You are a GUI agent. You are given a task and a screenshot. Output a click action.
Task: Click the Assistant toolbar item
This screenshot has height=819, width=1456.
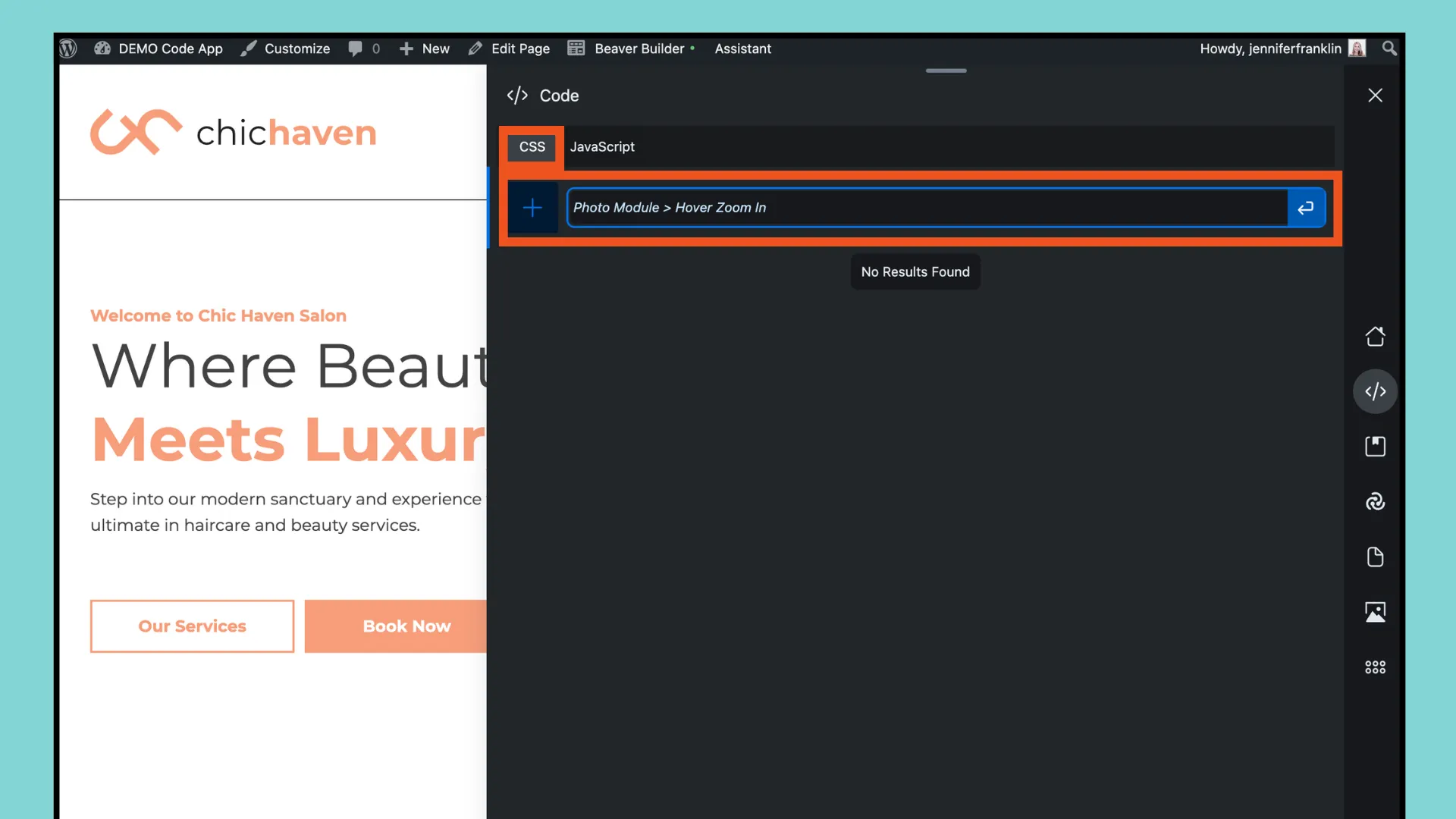tap(743, 47)
